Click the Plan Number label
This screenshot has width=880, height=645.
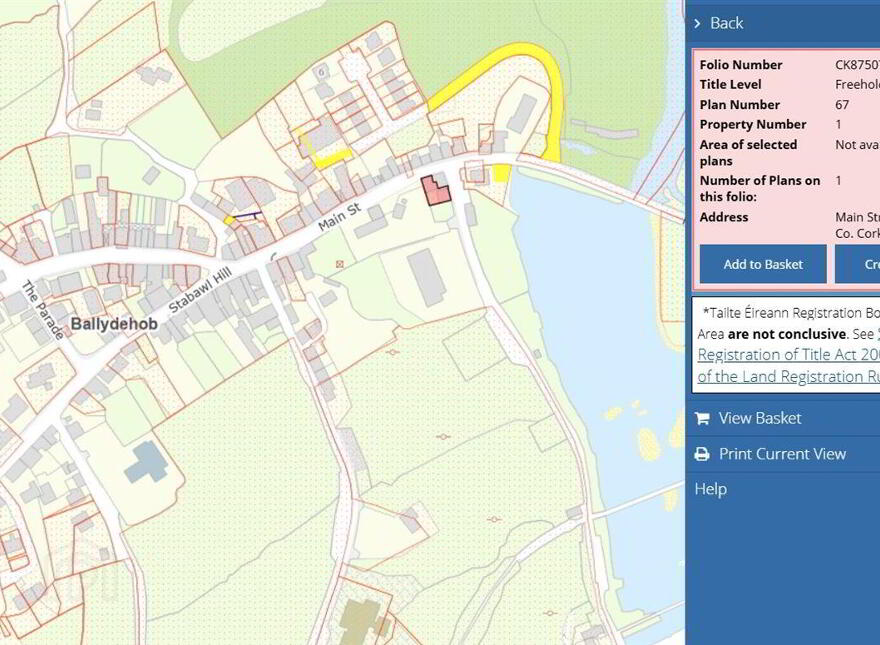(740, 105)
